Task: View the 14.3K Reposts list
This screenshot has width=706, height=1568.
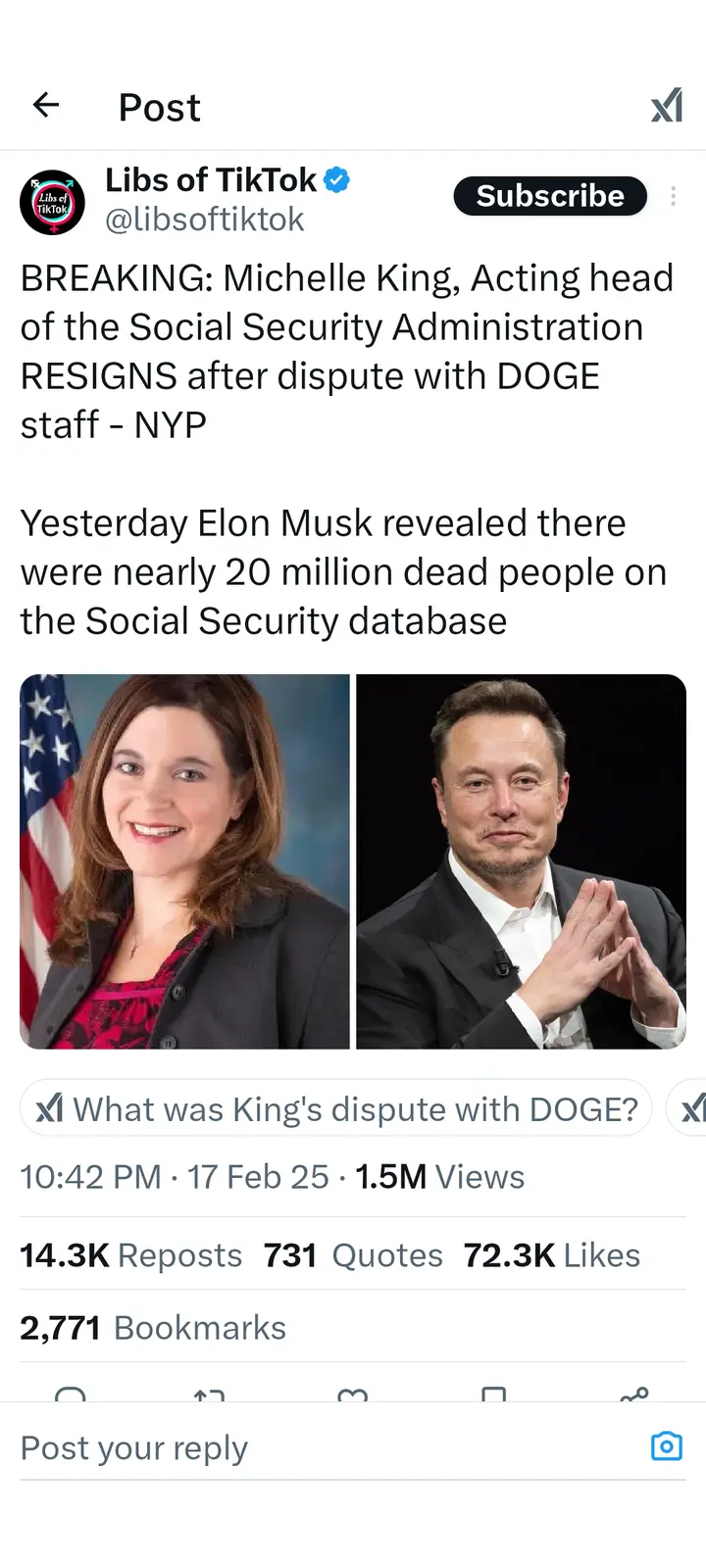Action: (x=130, y=1255)
